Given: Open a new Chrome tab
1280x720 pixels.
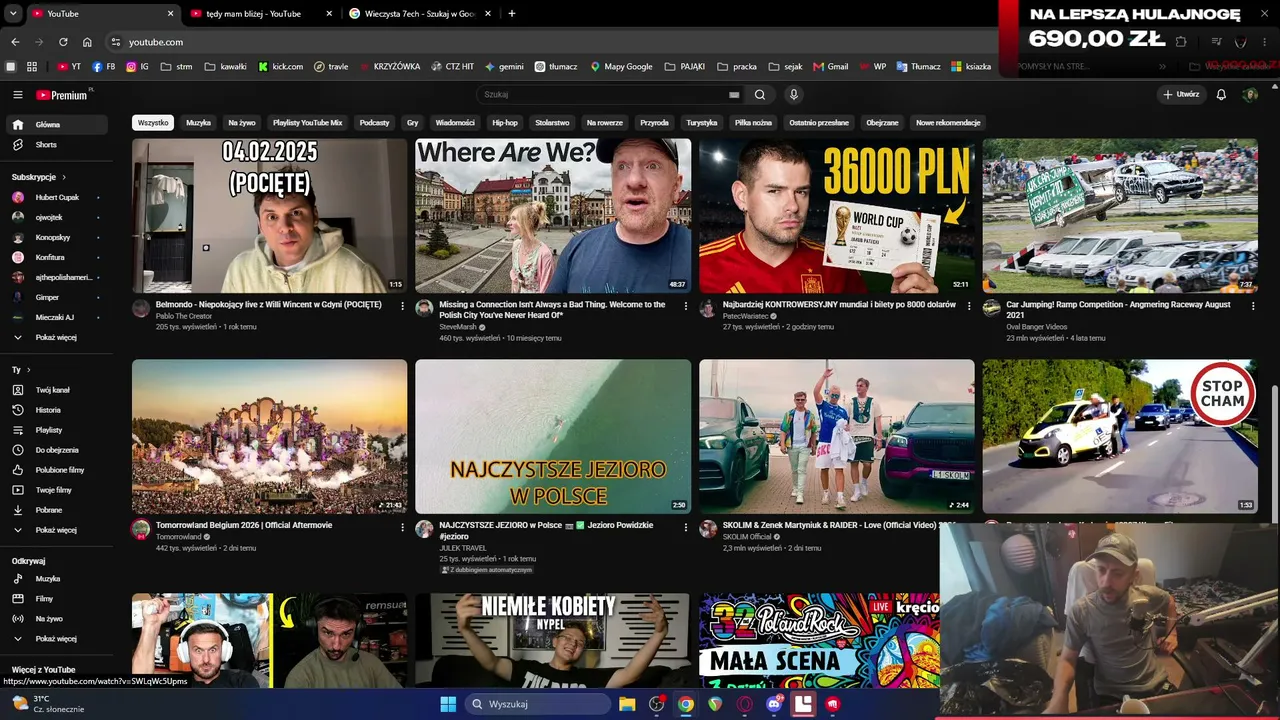Looking at the screenshot, I should (x=512, y=14).
